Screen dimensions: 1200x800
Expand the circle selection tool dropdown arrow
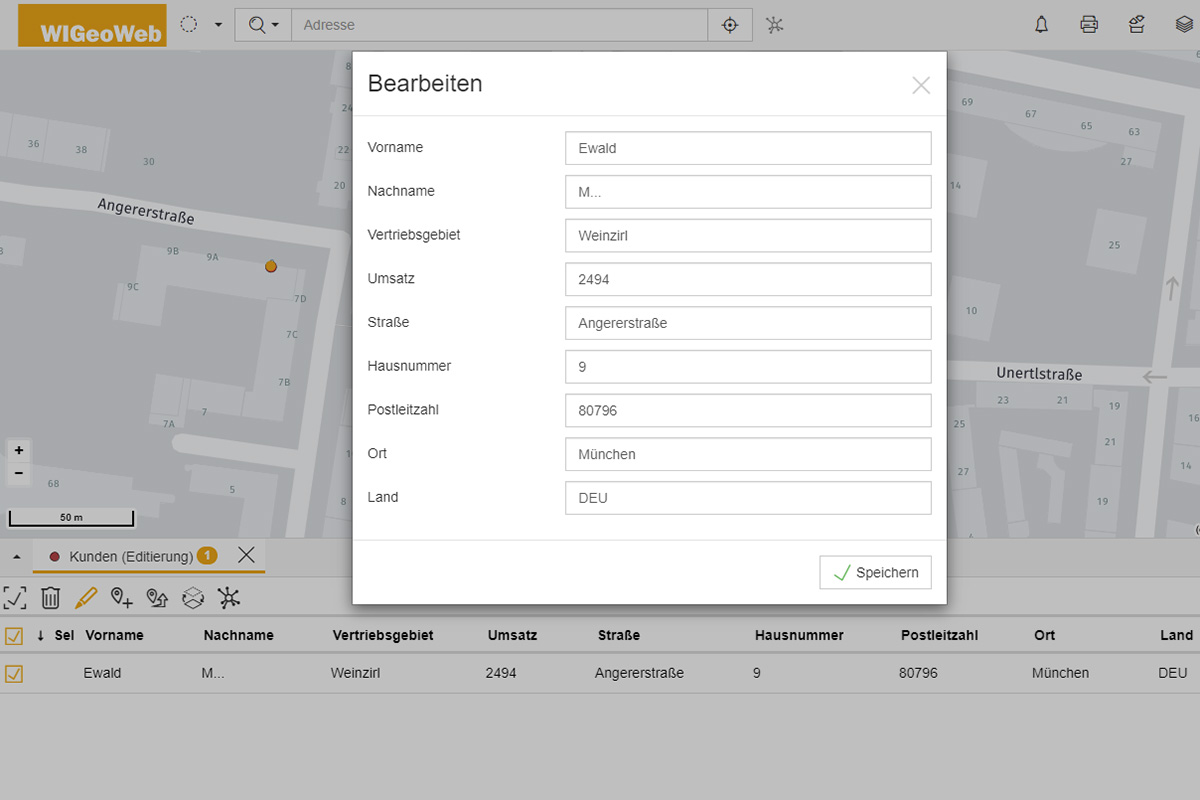[x=218, y=25]
